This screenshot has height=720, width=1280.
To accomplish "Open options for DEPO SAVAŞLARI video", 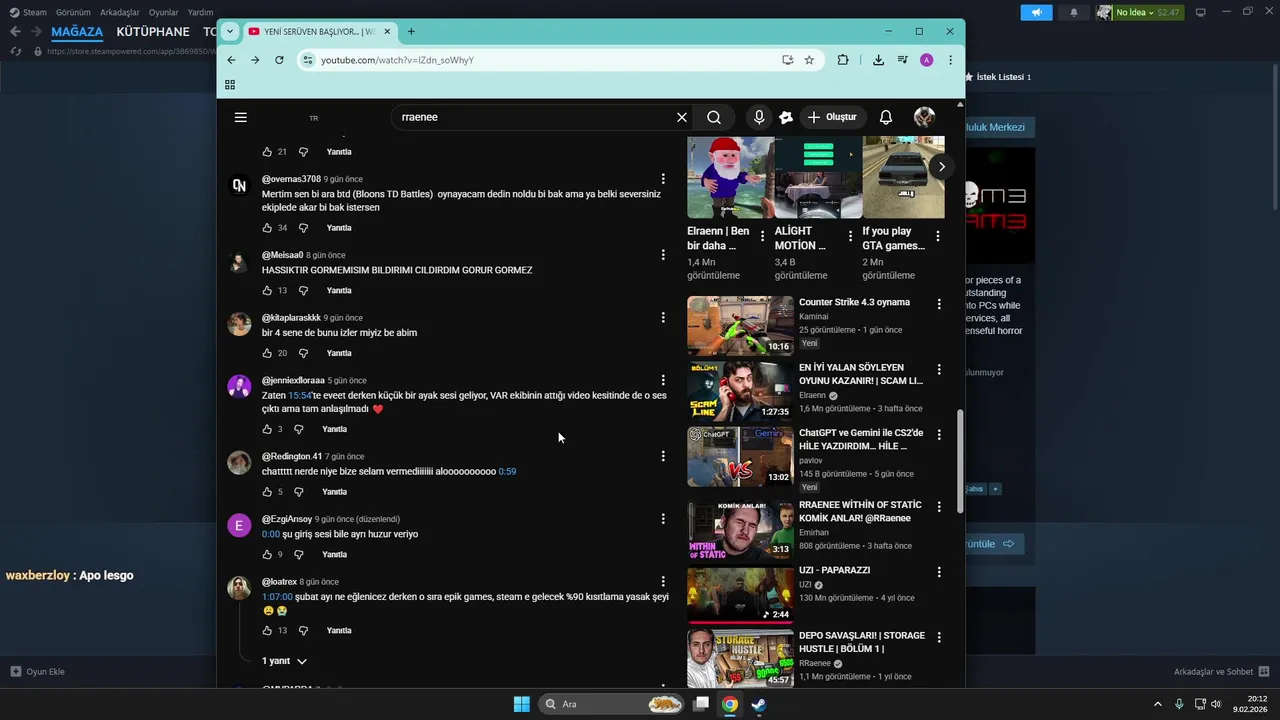I will point(938,637).
